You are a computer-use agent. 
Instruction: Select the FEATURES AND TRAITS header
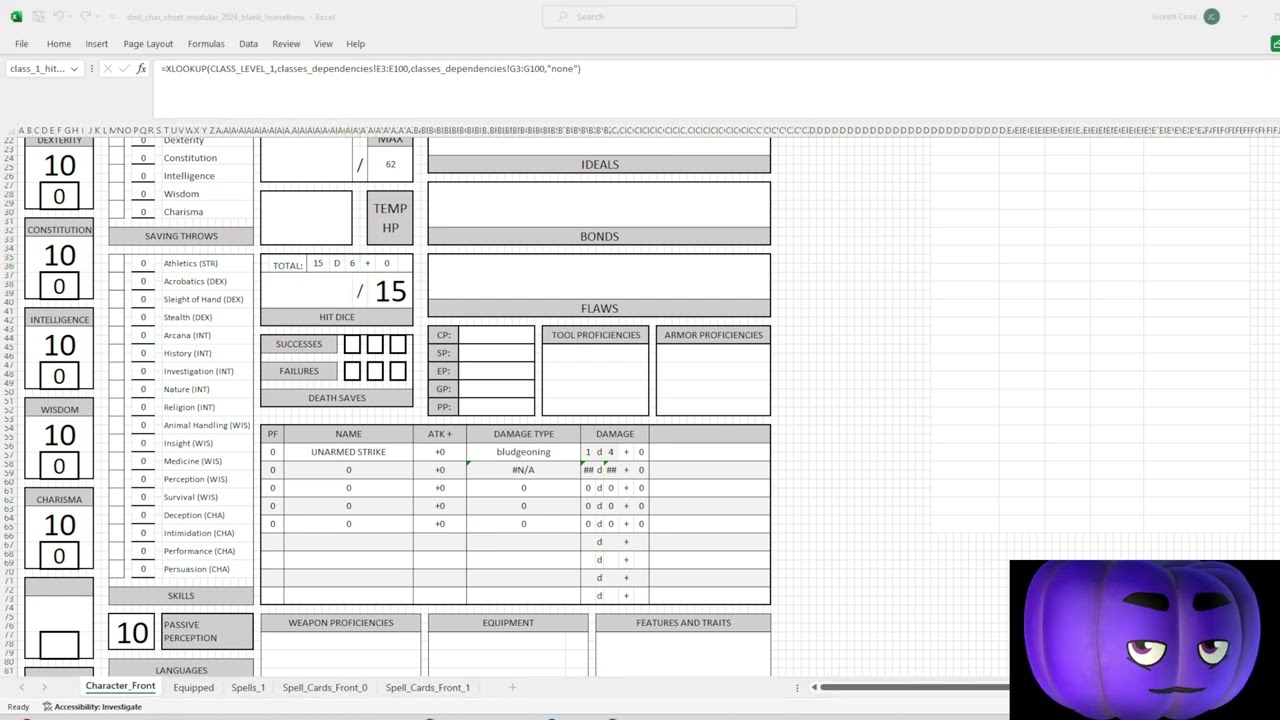point(683,623)
